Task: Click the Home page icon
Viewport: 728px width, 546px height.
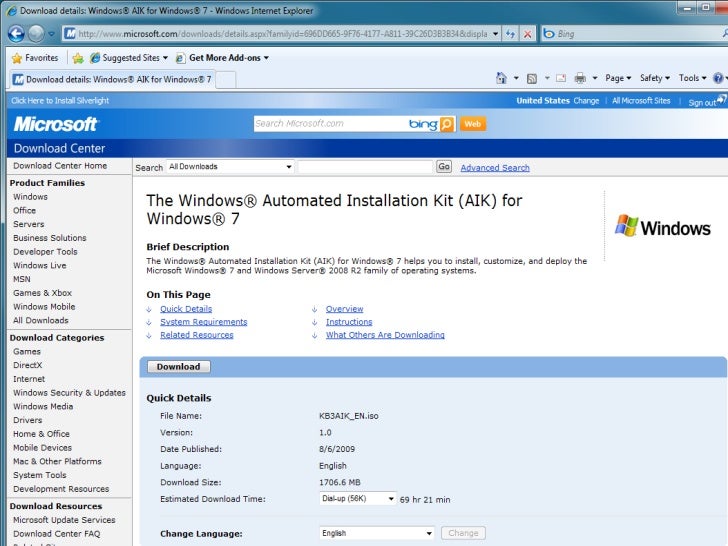Action: pyautogui.click(x=501, y=78)
